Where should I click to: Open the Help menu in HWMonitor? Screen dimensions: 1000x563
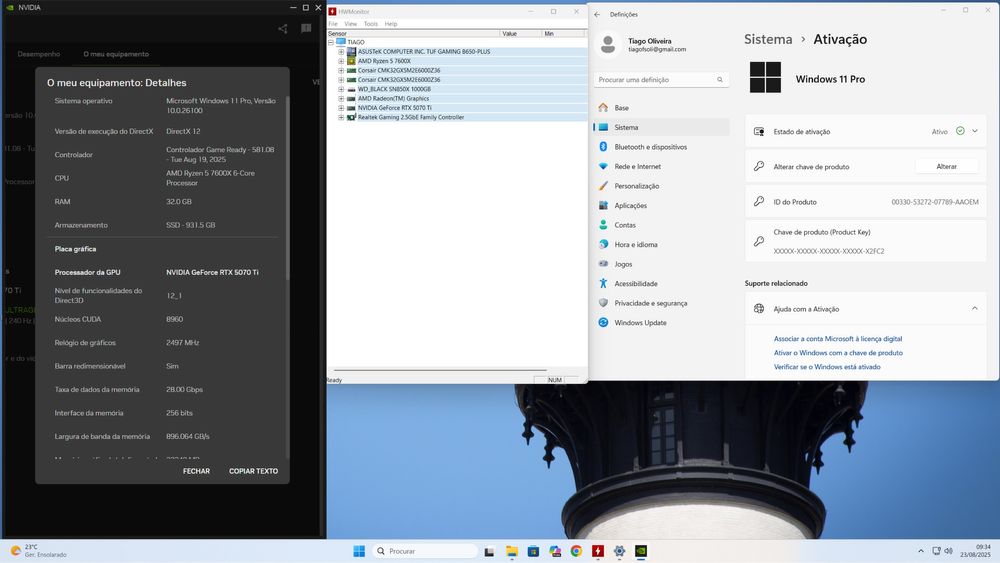coord(391,24)
